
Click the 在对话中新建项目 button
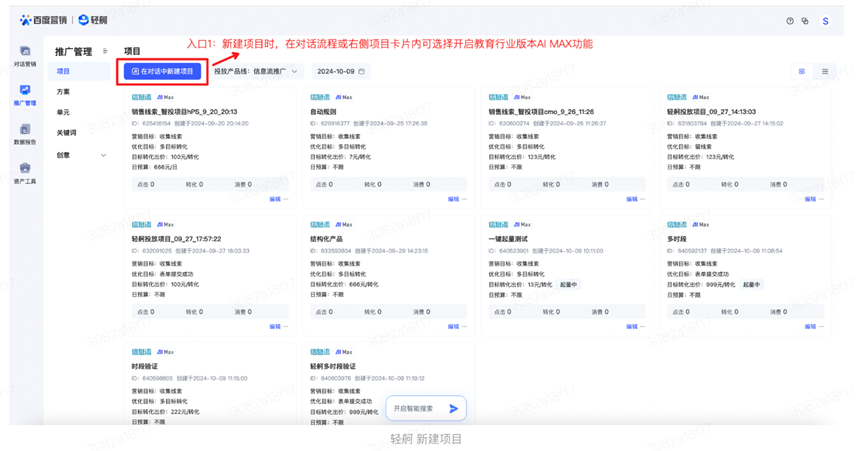[162, 72]
